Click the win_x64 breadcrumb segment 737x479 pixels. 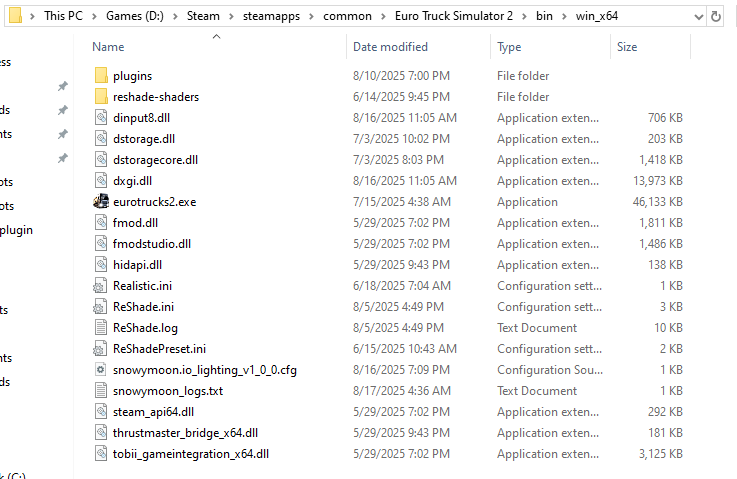coord(597,16)
